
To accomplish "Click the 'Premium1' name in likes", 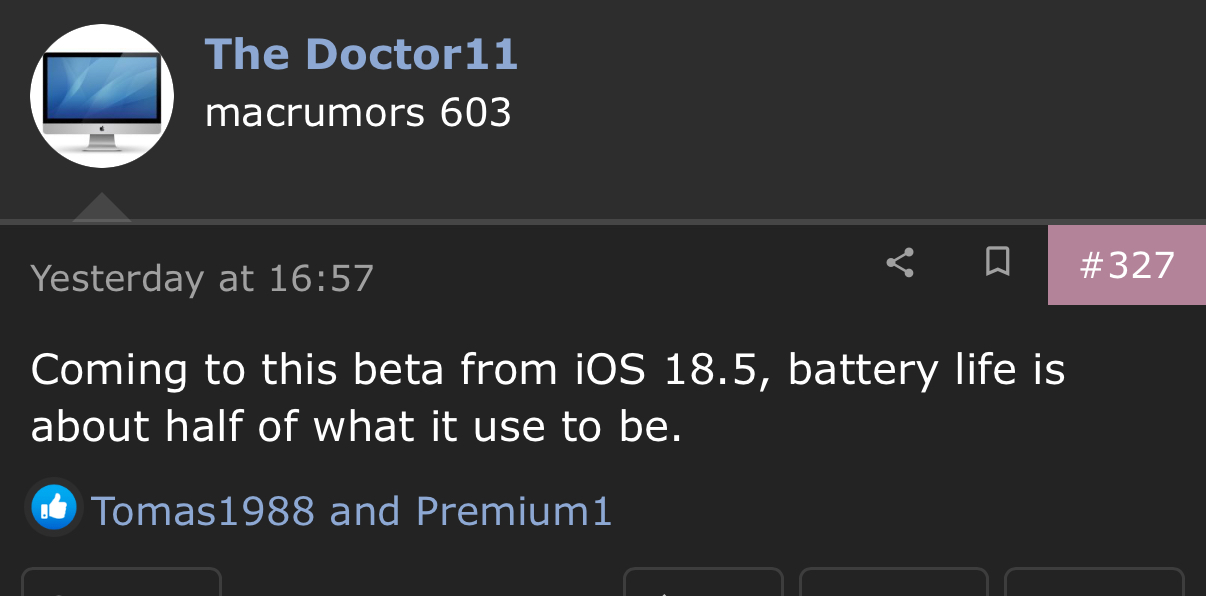I will 513,511.
